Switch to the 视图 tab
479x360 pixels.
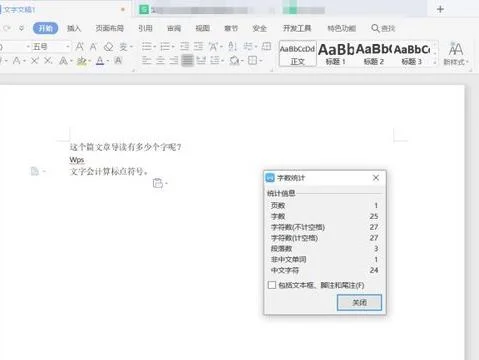pos(202,28)
